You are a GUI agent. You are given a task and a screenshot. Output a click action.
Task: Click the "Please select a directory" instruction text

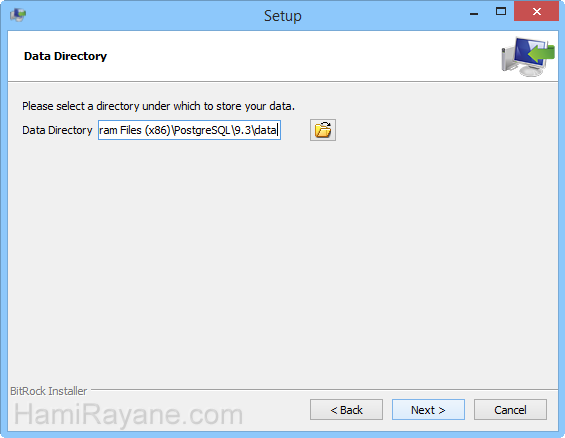(159, 106)
